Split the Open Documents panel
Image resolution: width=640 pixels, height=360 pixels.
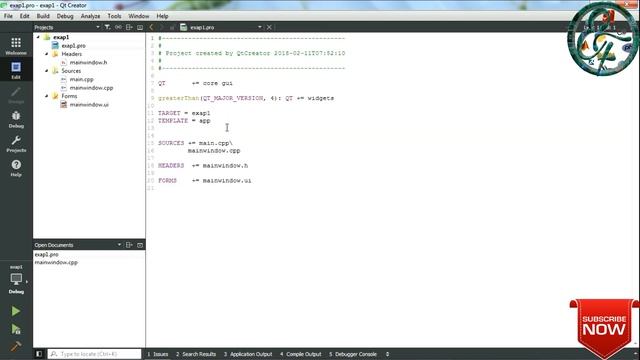[129, 245]
